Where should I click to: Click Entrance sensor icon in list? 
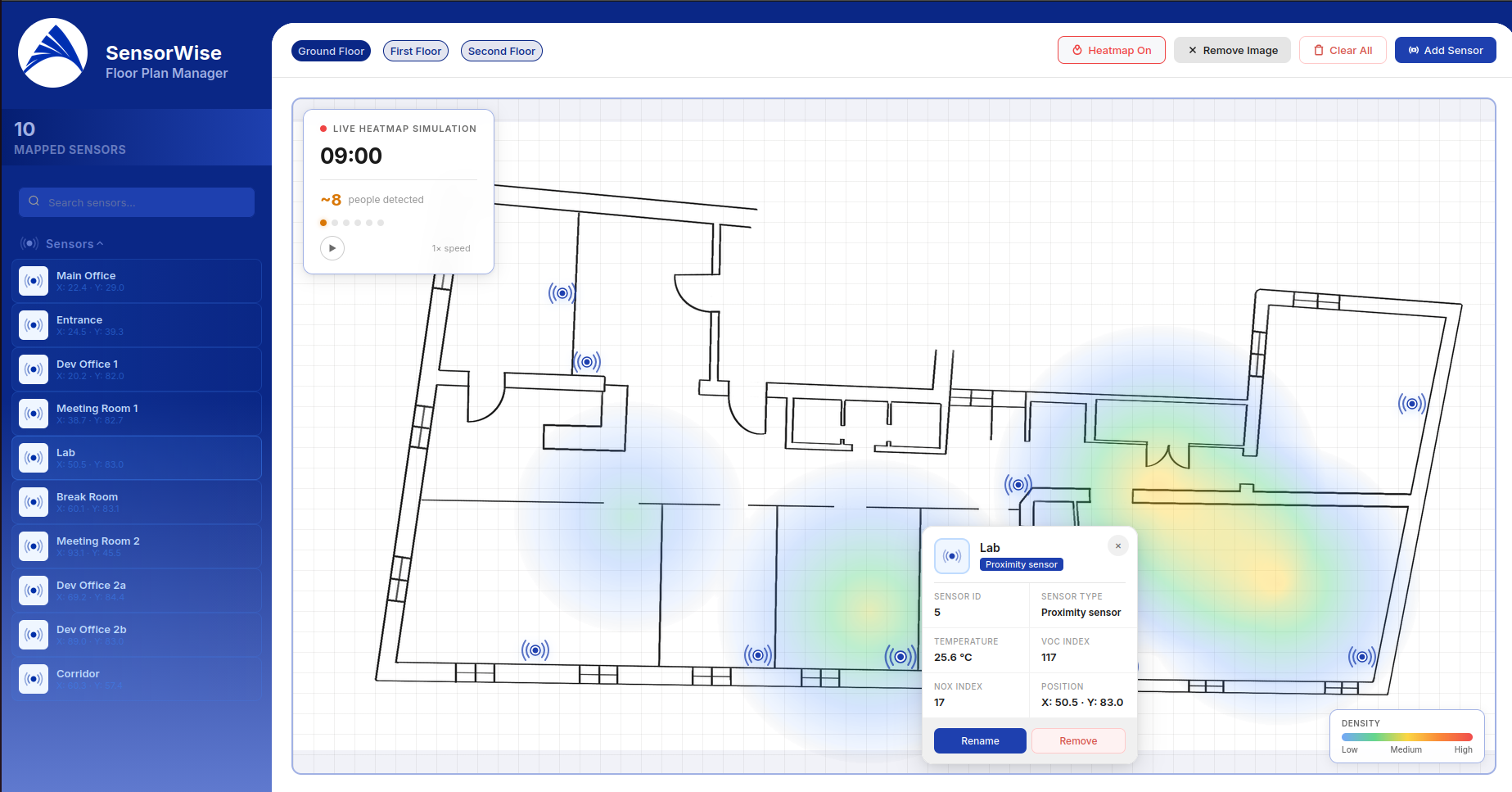(x=34, y=325)
